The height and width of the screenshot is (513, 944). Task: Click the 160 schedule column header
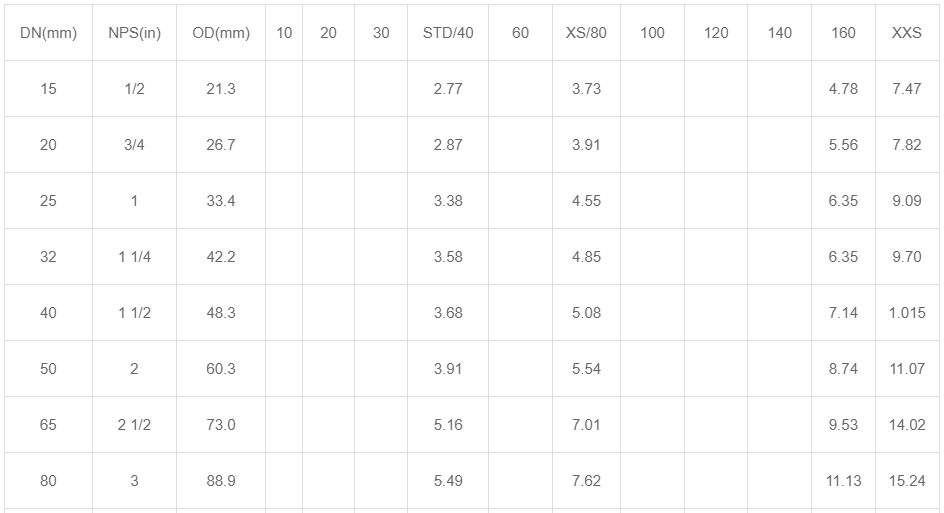[843, 33]
